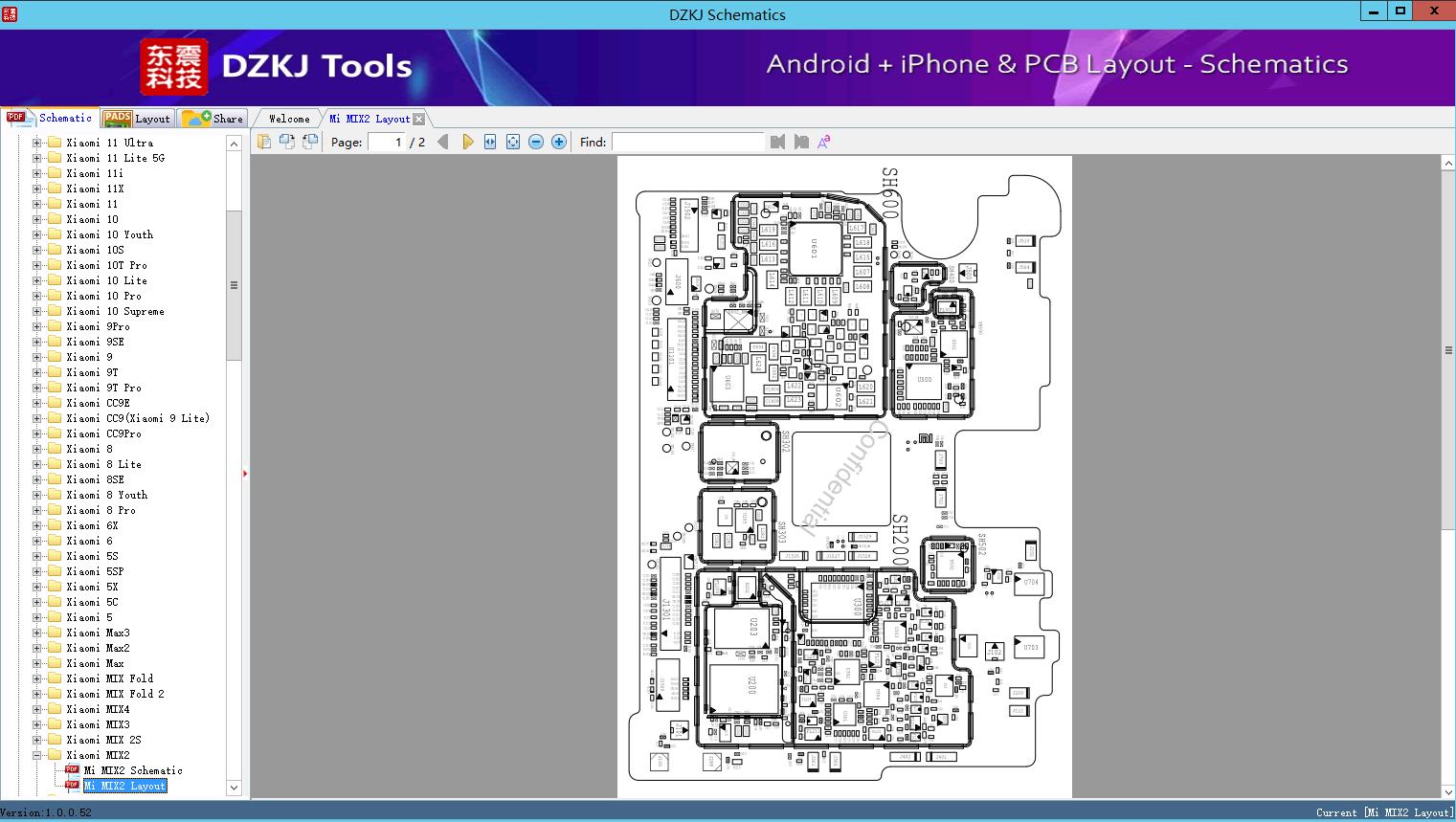
Task: Select Mi MIX2 Layout in the tree
Action: [x=124, y=786]
